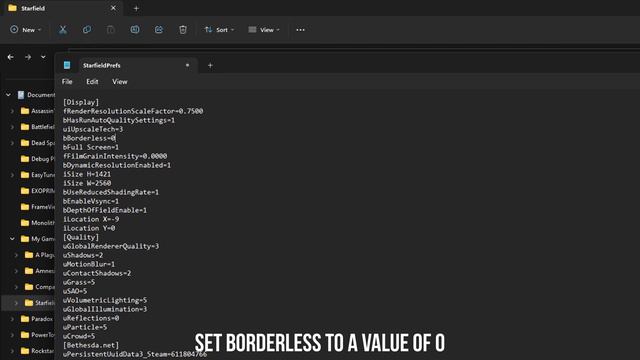Select the Starfield Explorer tab
The height and width of the screenshot is (360, 640).
62,8
